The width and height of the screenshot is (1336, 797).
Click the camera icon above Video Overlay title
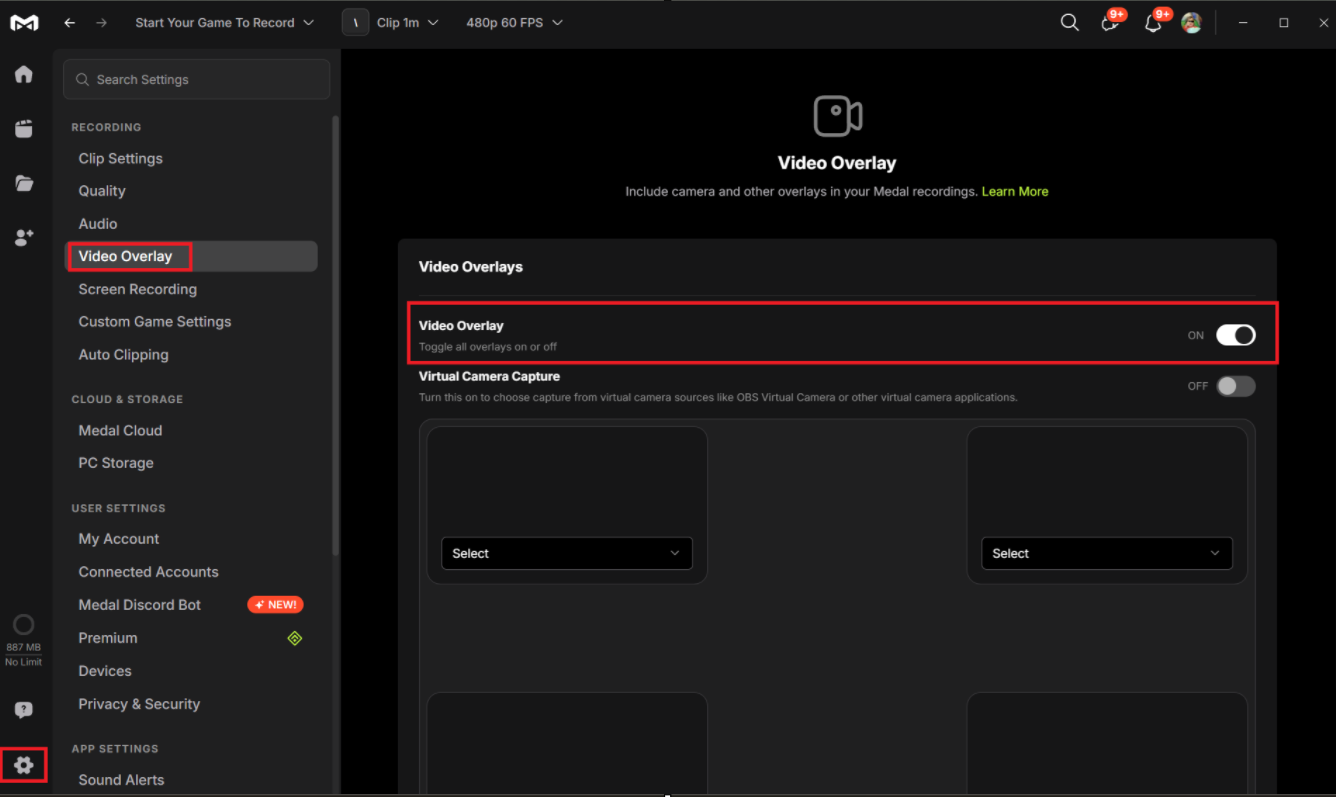point(838,116)
